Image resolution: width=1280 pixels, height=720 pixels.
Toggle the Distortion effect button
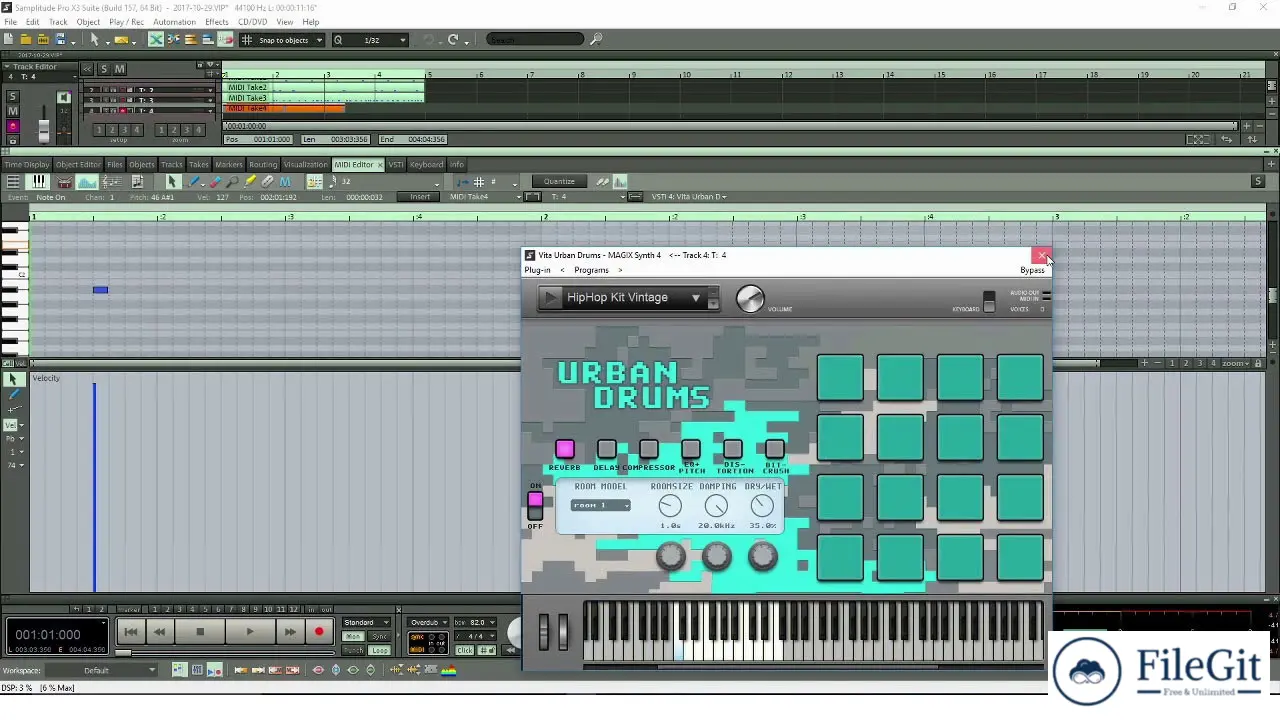732,450
